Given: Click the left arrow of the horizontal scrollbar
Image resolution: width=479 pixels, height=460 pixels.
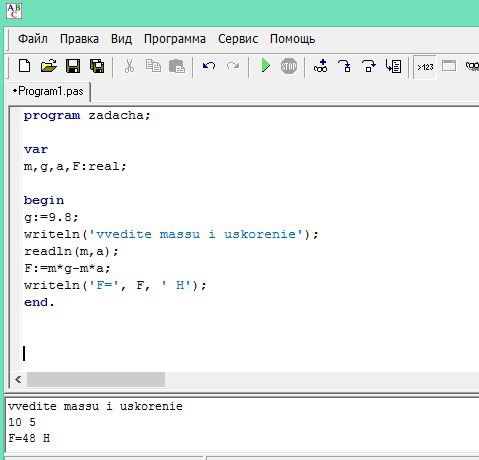Looking at the screenshot, I should coord(18,379).
